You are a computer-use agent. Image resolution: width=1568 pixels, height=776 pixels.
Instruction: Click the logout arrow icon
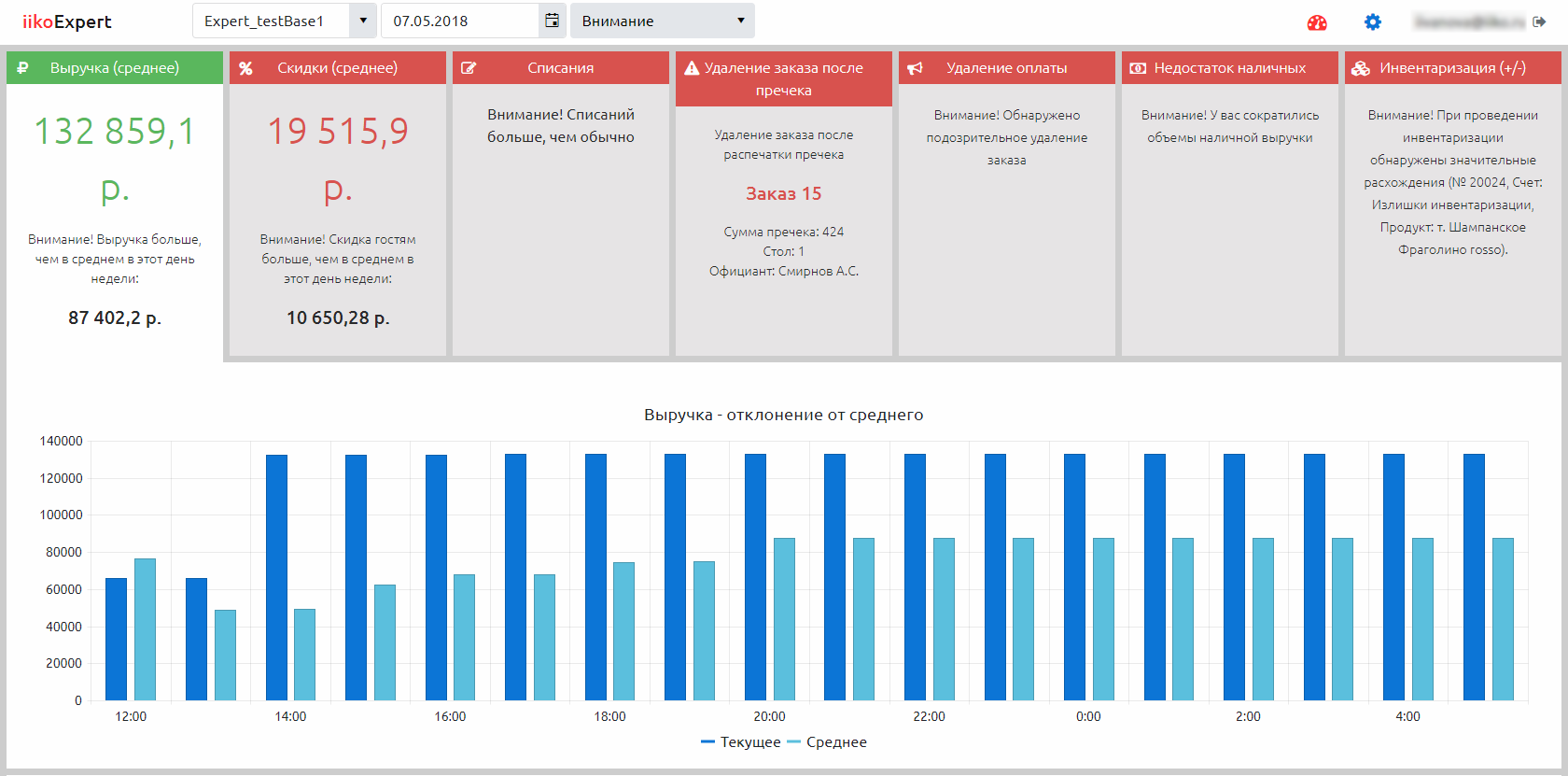click(x=1539, y=21)
